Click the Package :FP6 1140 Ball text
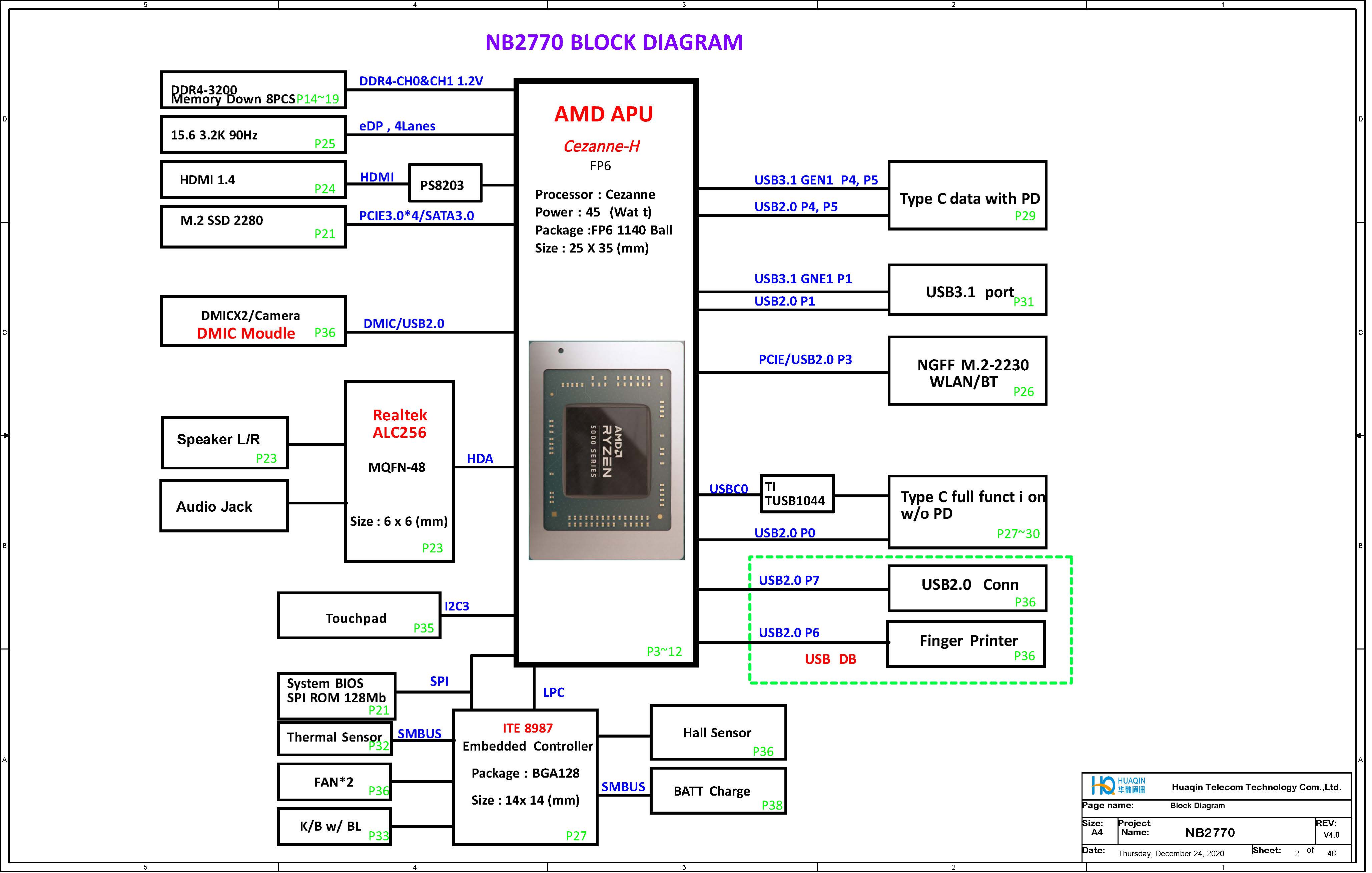1372x873 pixels. click(x=603, y=230)
